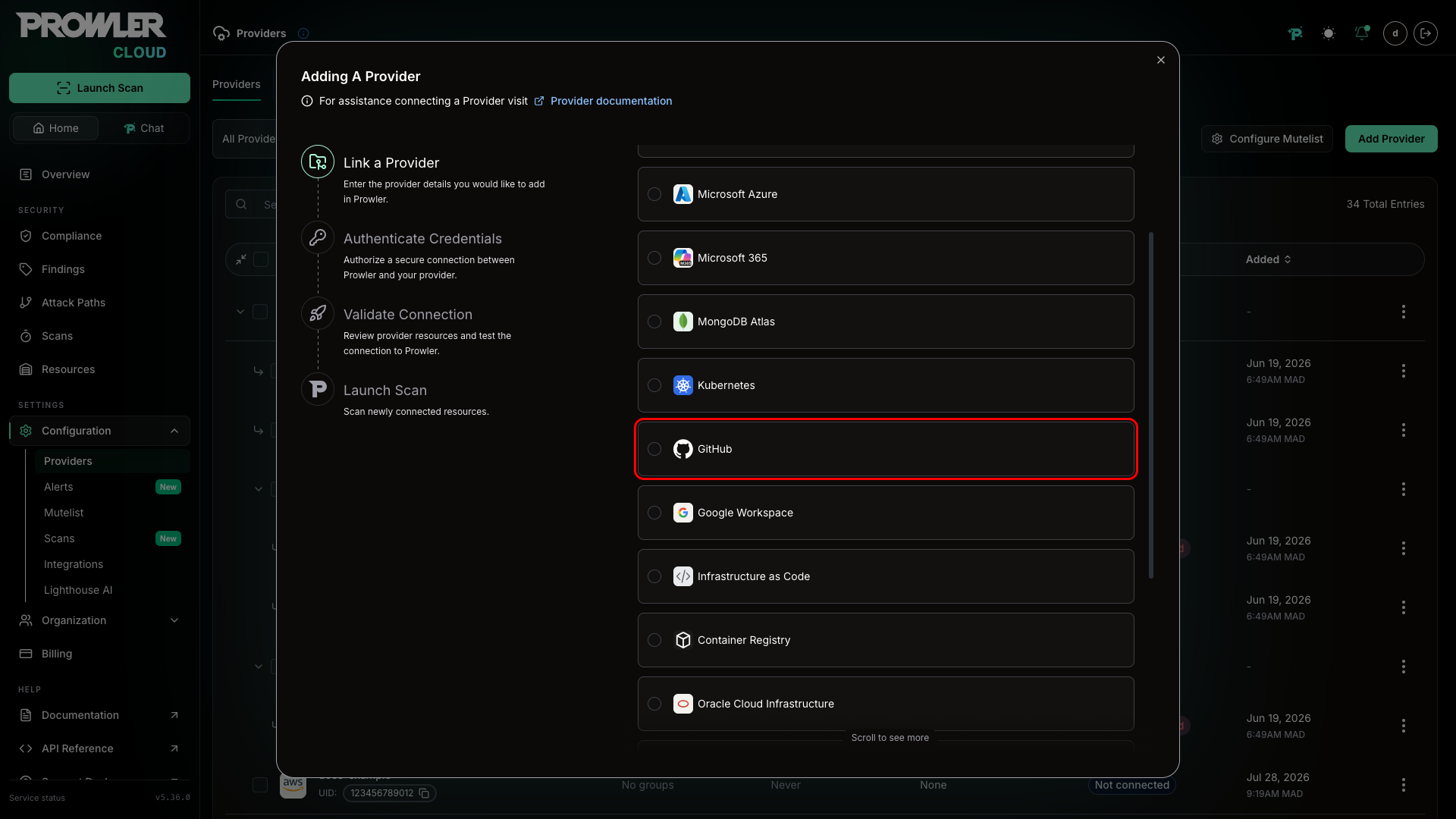1456x819 pixels.
Task: Select Infrastructure as Code radio button
Action: (654, 576)
